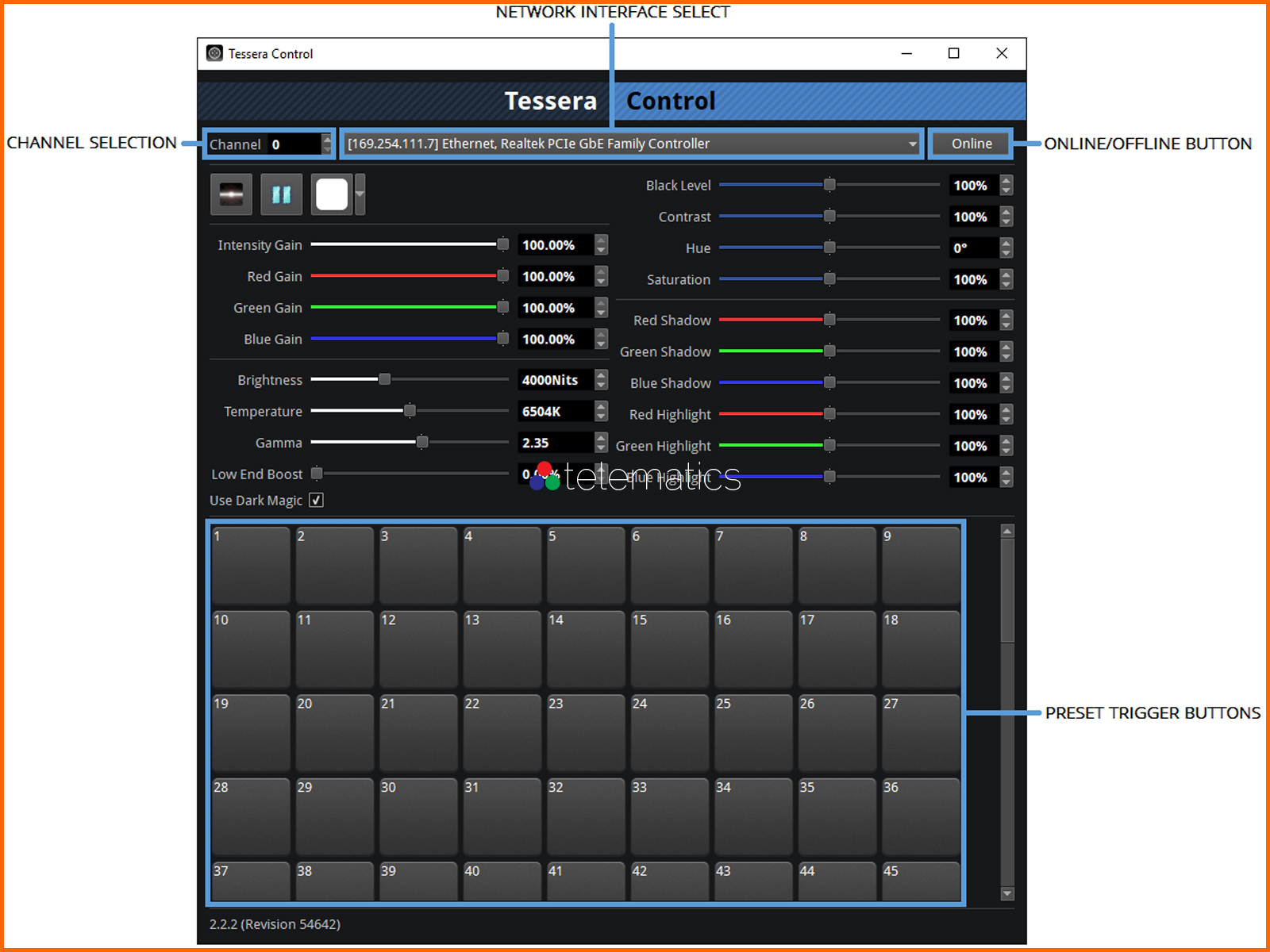Click the Green Shadow slider handle
The height and width of the screenshot is (952, 1270).
[x=829, y=351]
